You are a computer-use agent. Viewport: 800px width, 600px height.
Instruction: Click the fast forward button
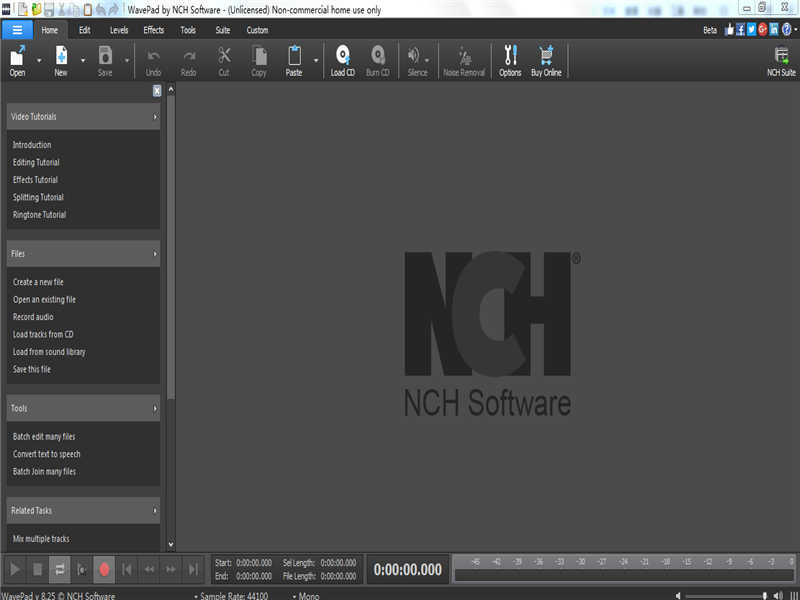171,569
